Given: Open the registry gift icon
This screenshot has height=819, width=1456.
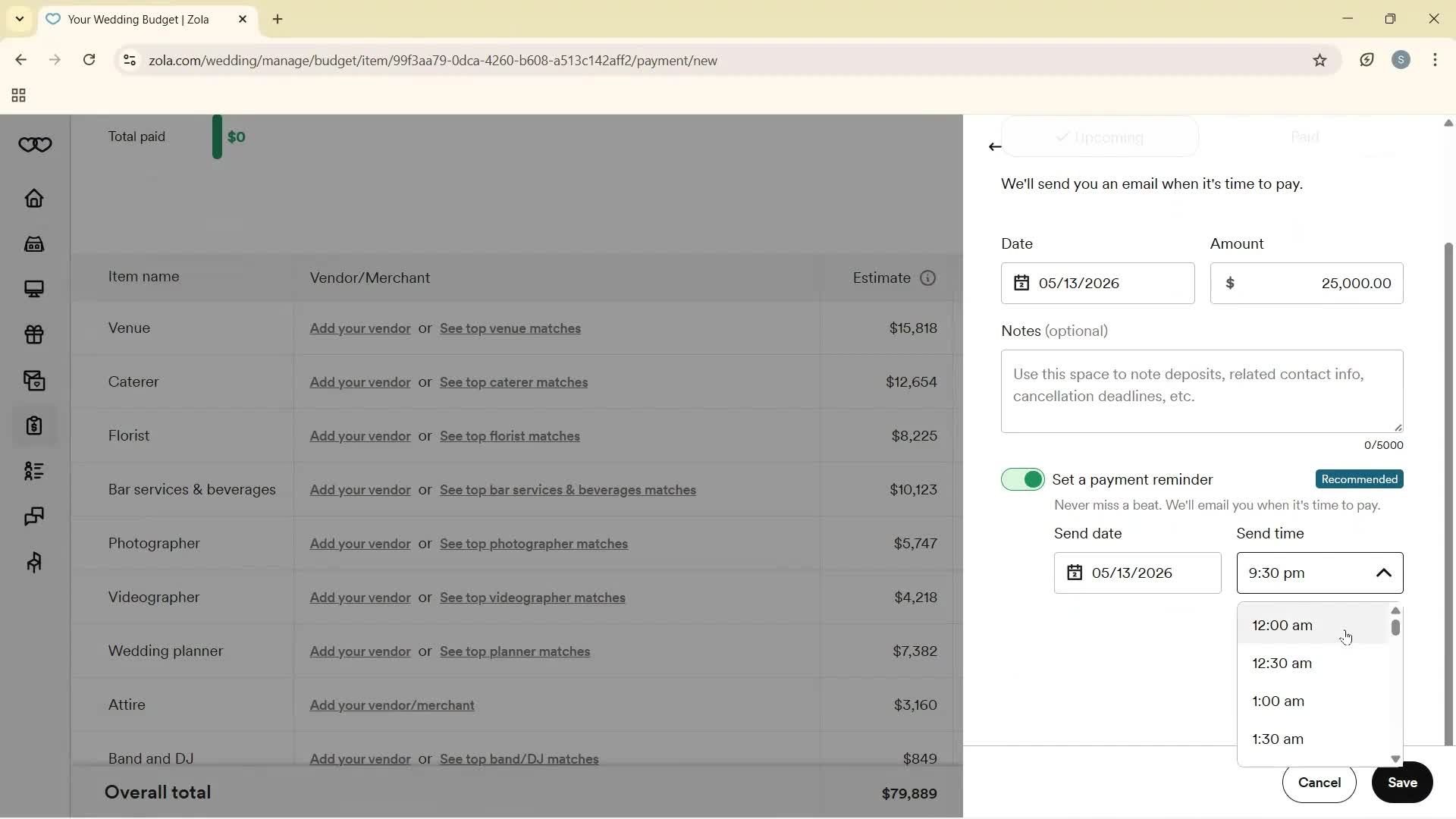Looking at the screenshot, I should tap(34, 335).
